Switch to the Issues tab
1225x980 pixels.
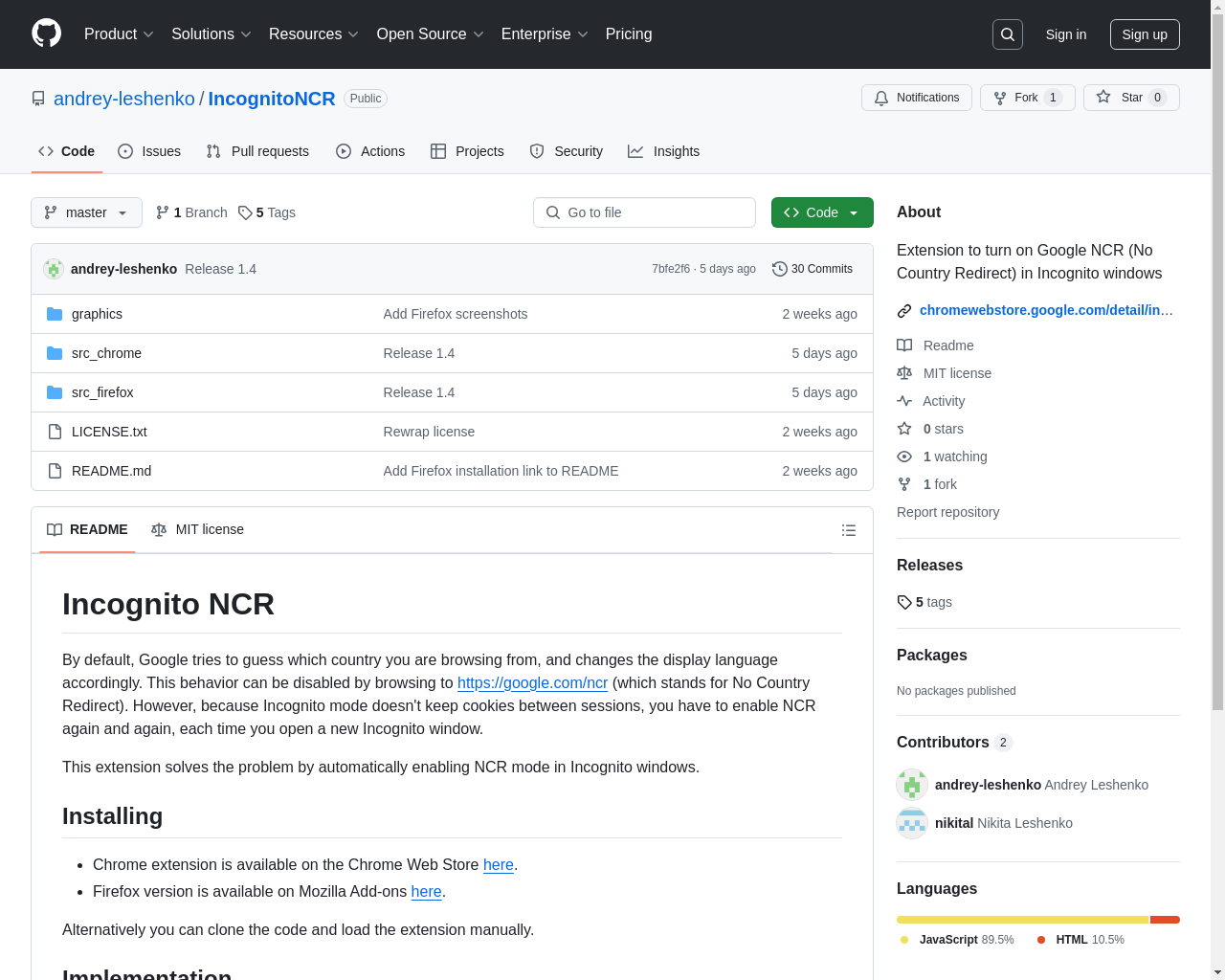149,151
